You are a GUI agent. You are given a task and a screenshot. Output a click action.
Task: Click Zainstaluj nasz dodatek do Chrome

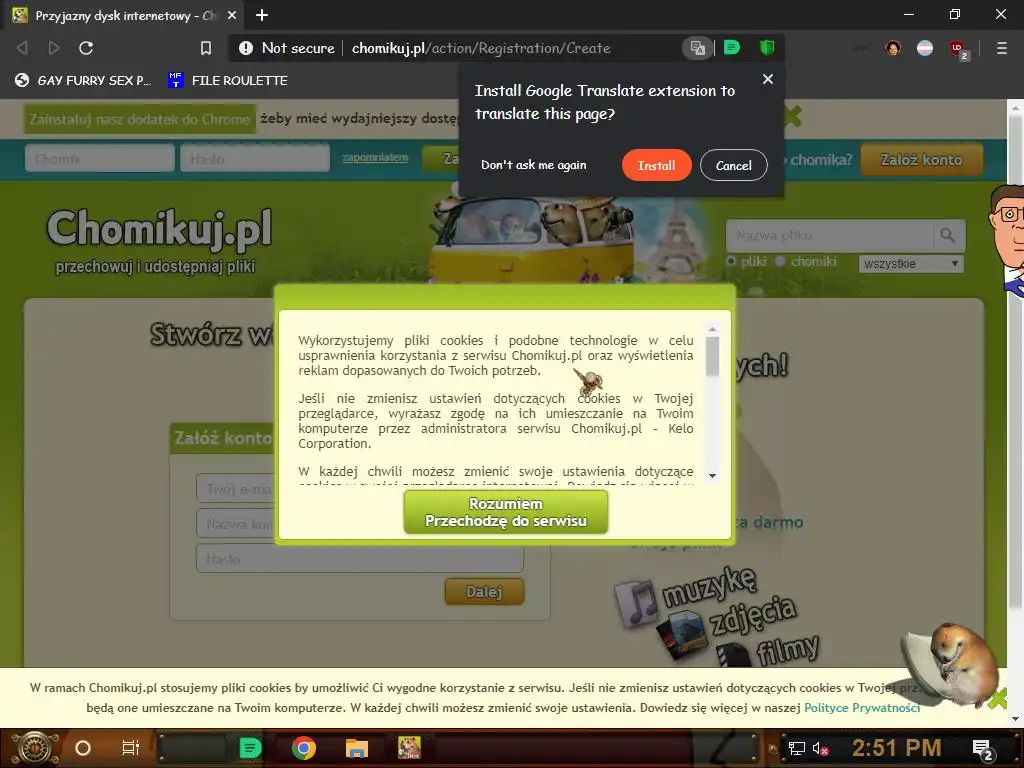coord(139,119)
